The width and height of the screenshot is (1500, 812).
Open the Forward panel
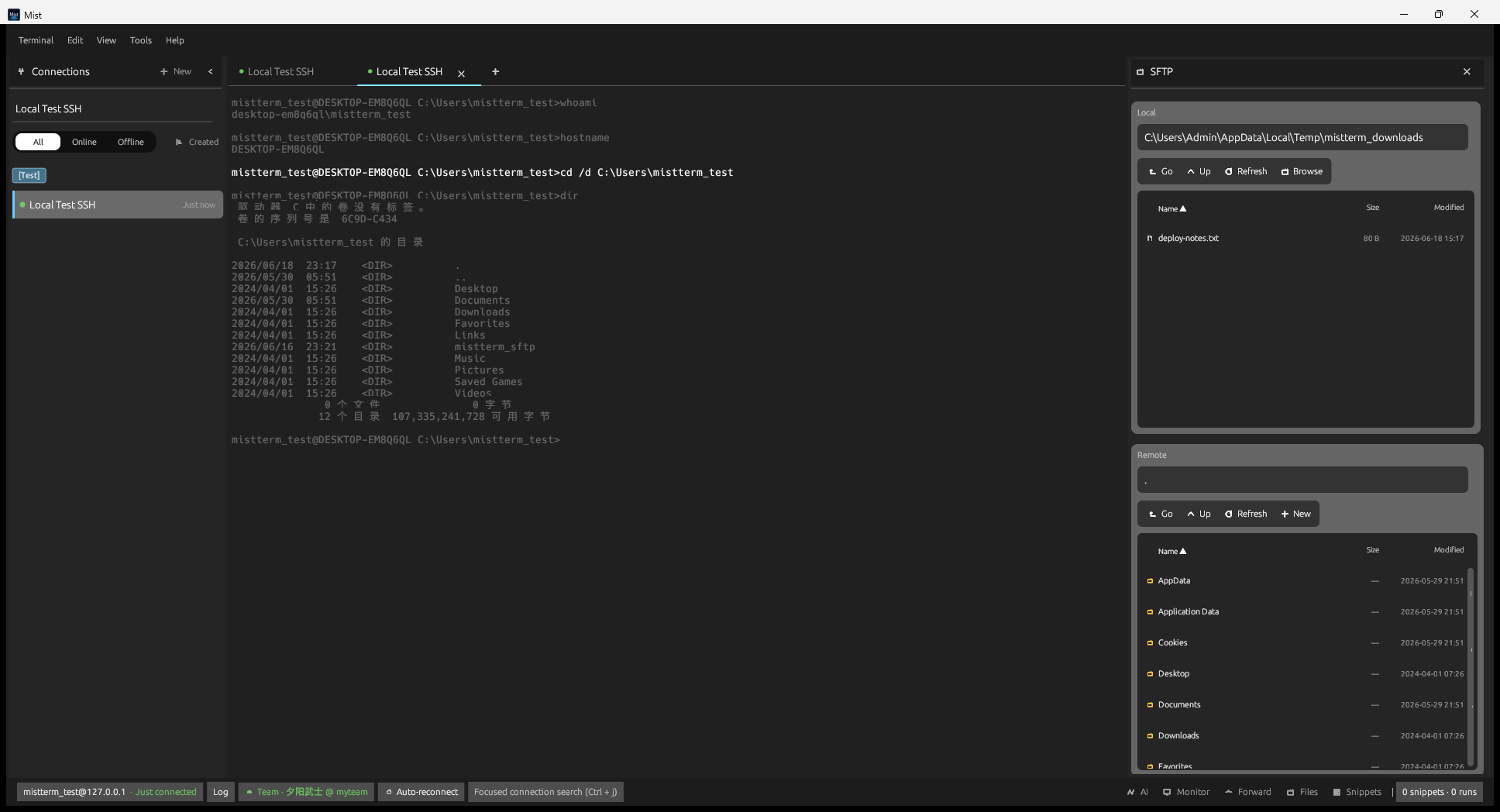click(1248, 792)
